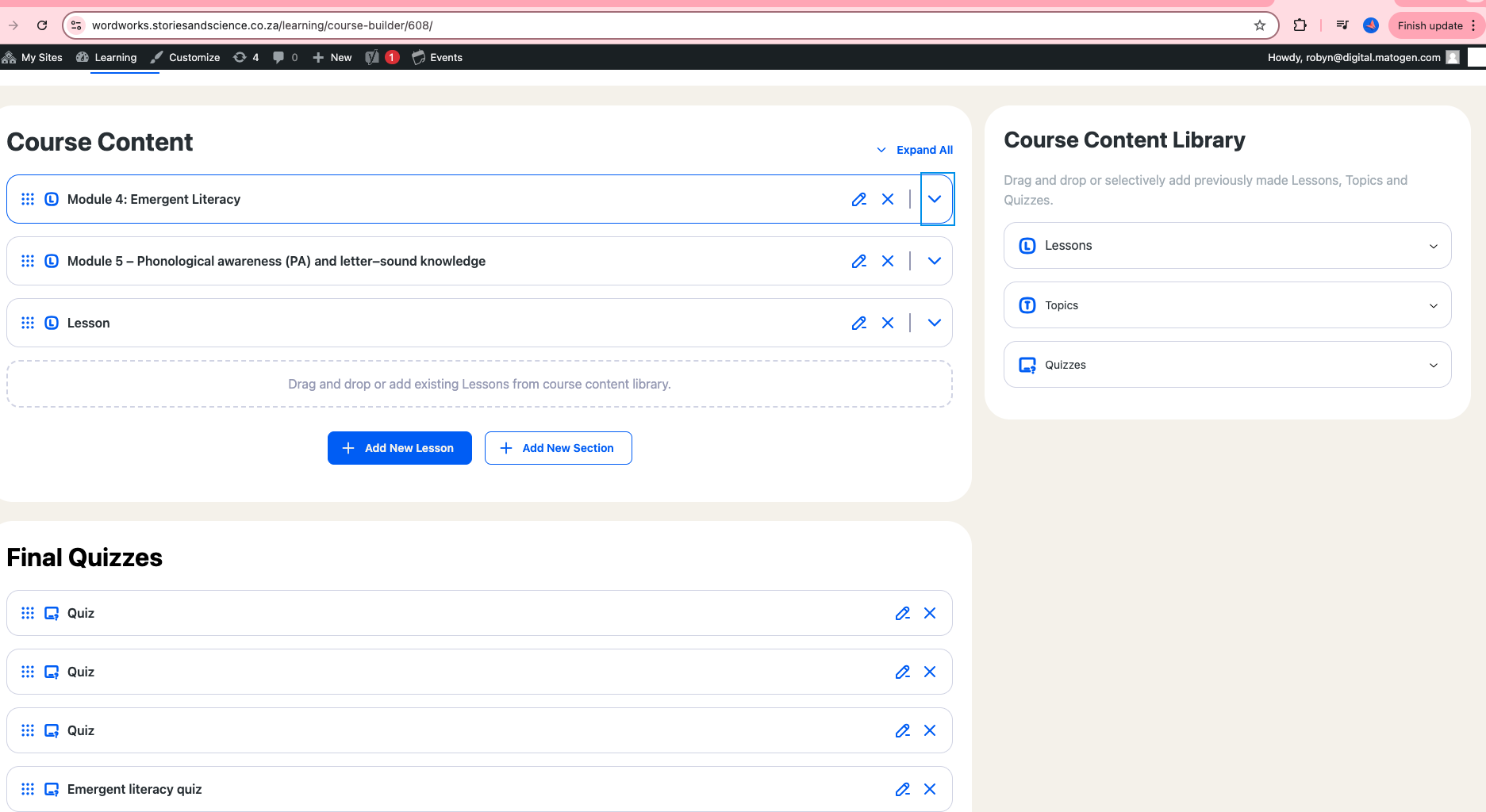Click the browser address bar URL
1486x812 pixels.
(262, 25)
